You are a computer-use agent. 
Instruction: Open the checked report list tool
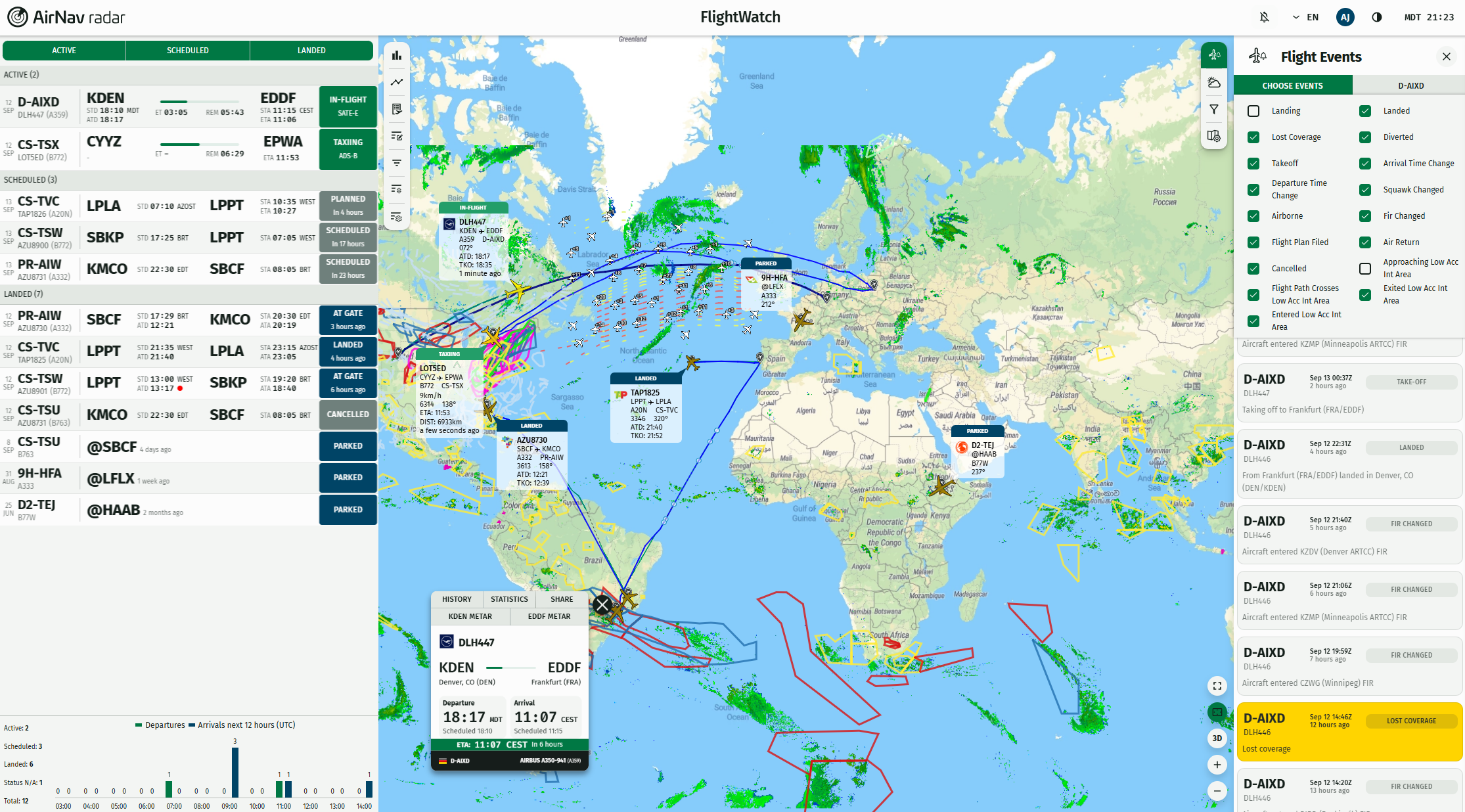[x=397, y=109]
